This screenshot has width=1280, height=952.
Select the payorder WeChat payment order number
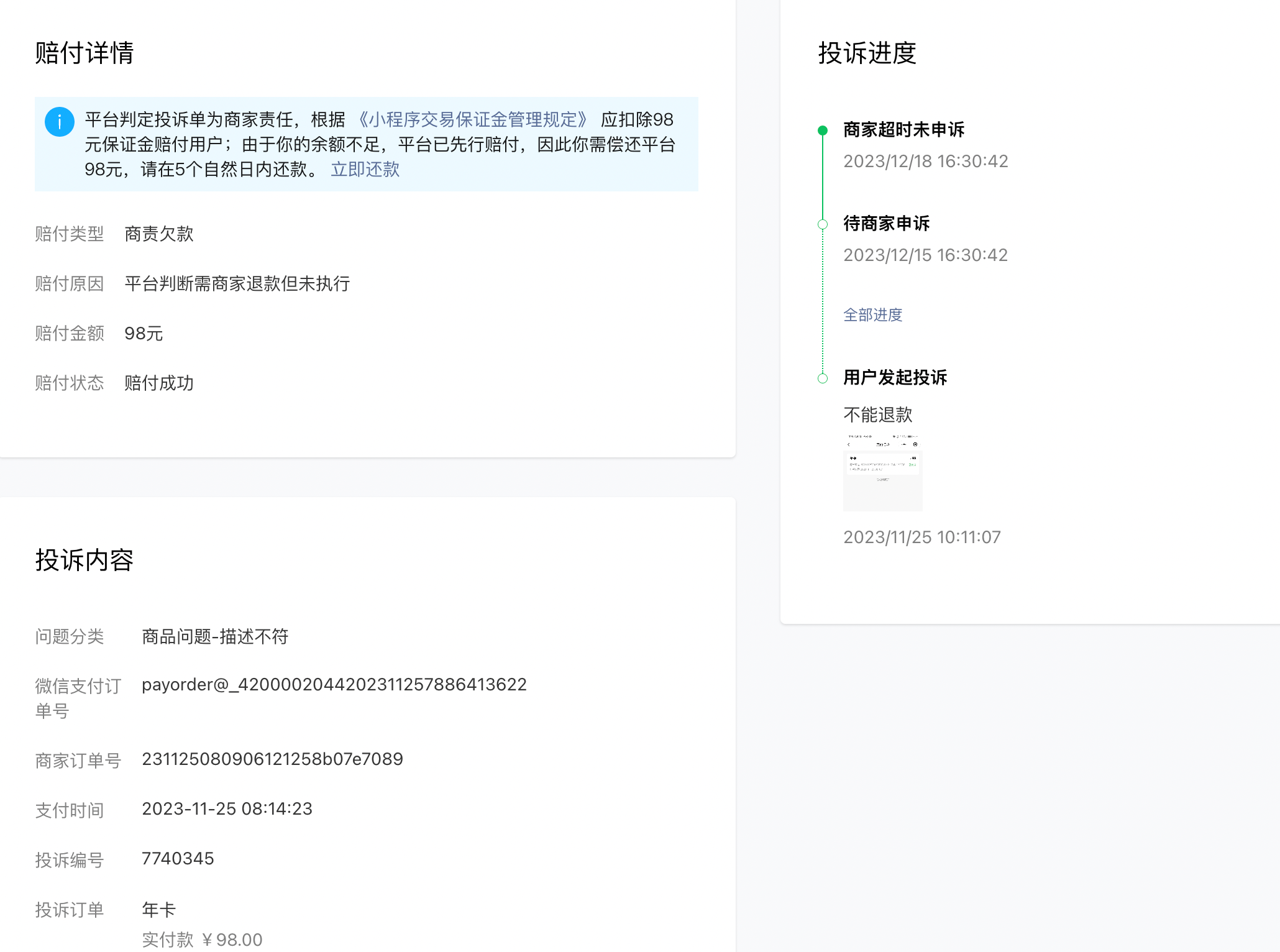[x=334, y=685]
